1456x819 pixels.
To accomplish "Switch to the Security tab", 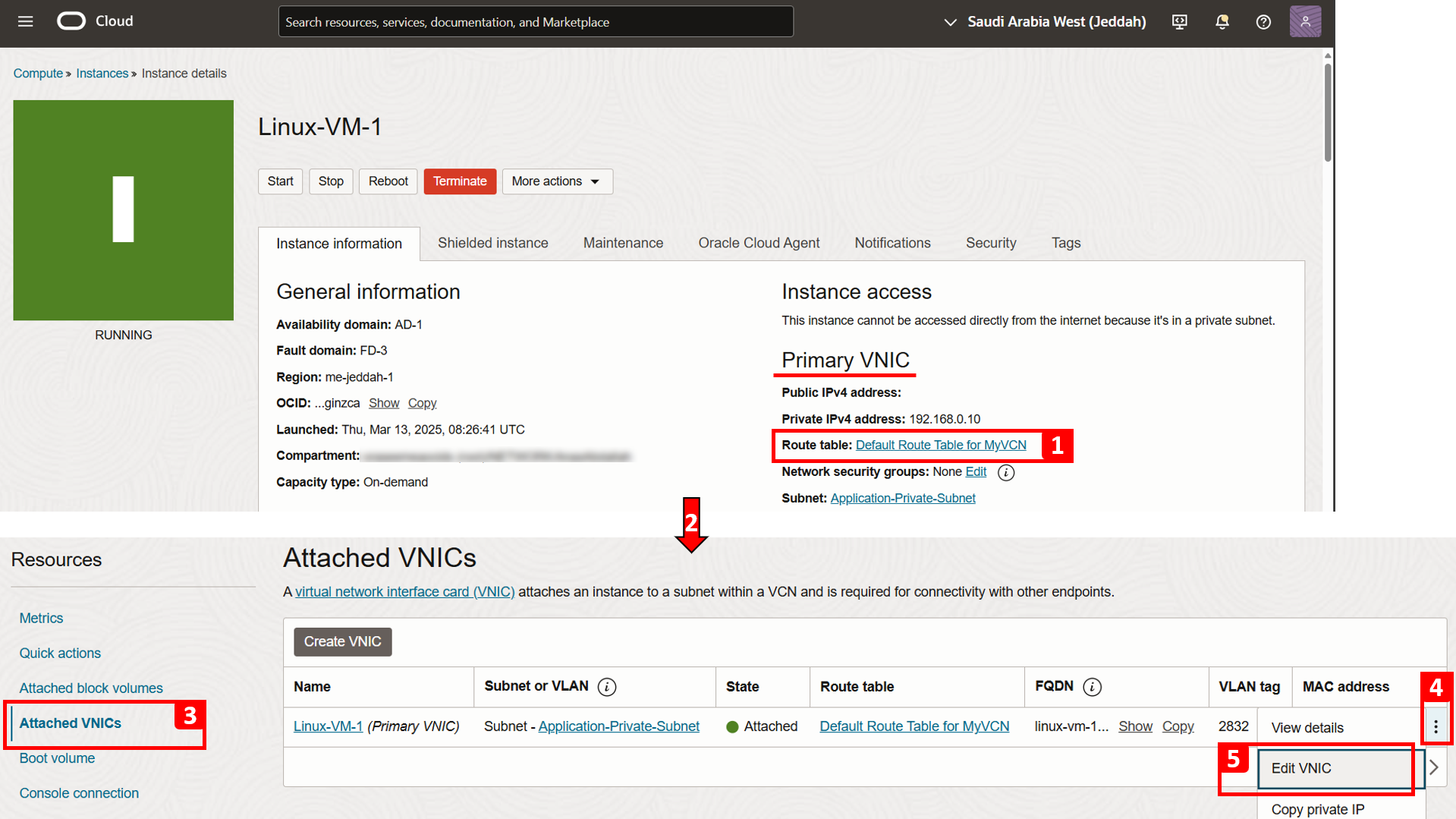I will [991, 243].
